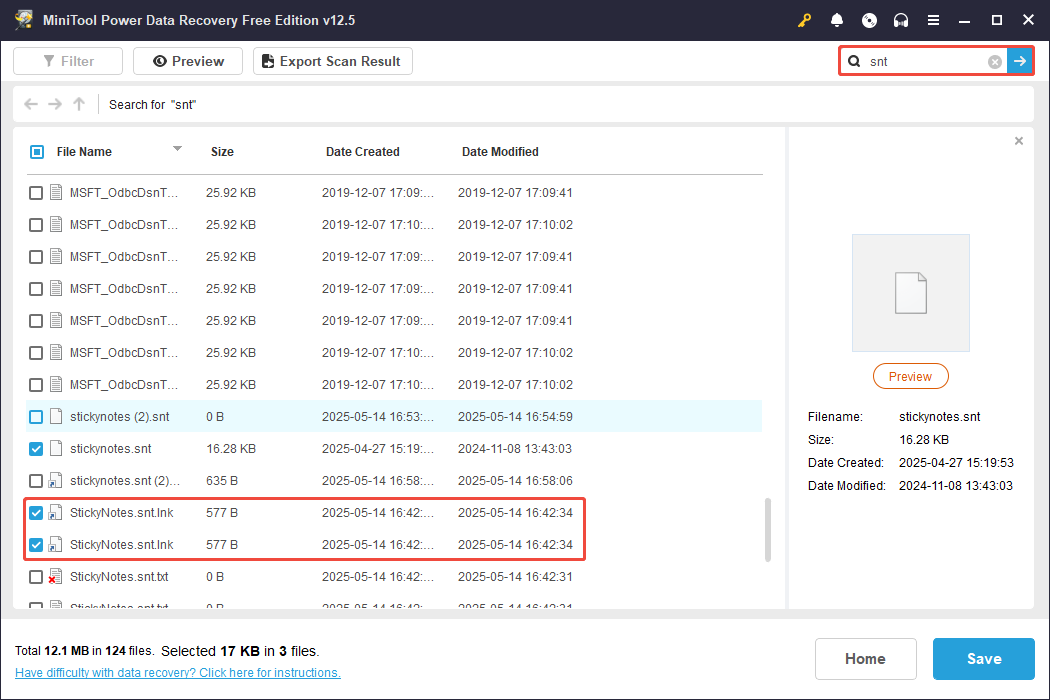Click the Preview toolbar button
This screenshot has height=700, width=1050.
point(188,62)
